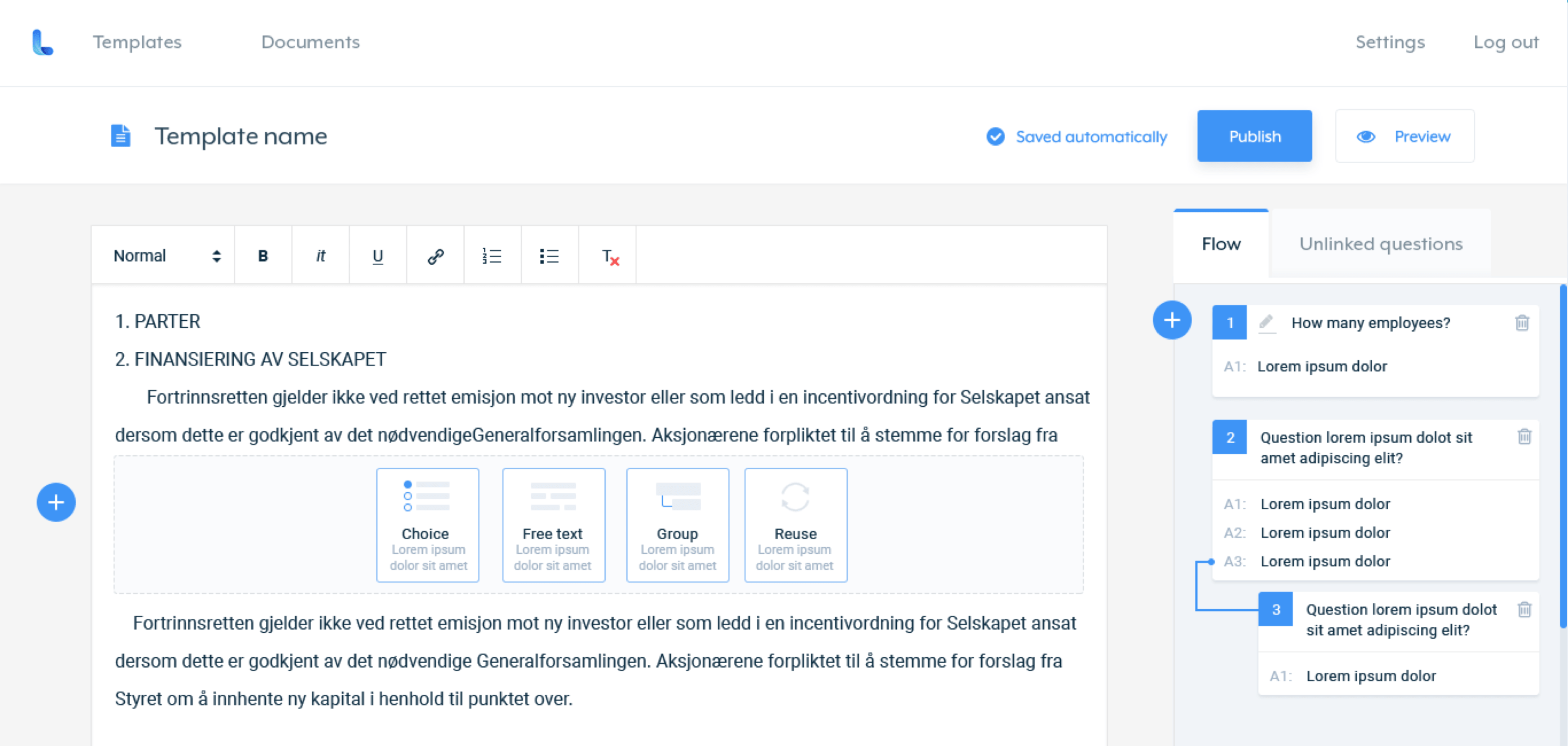This screenshot has height=746, width=1568.
Task: Apply italic formatting
Action: point(320,256)
